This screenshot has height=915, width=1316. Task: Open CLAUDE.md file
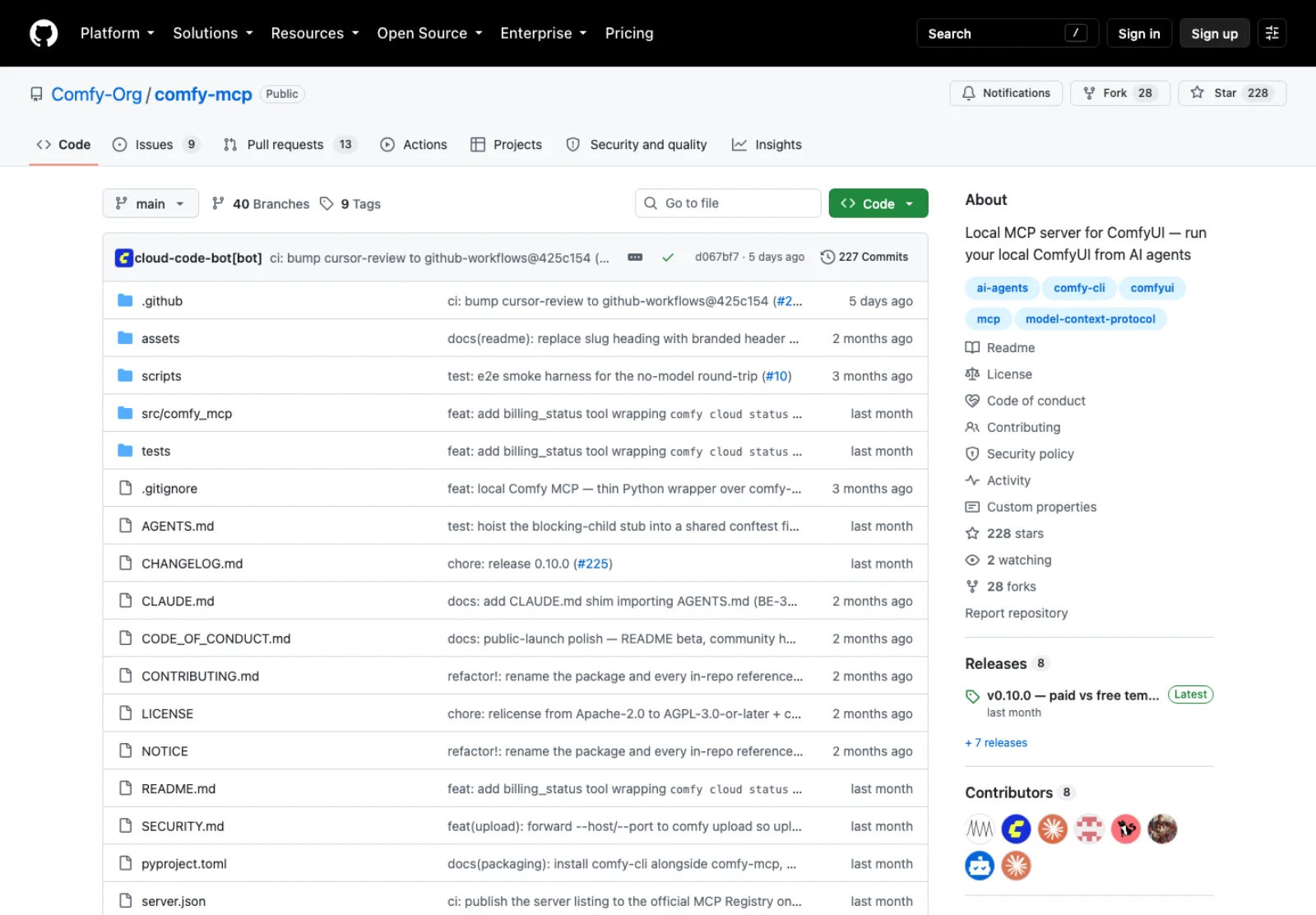click(178, 601)
